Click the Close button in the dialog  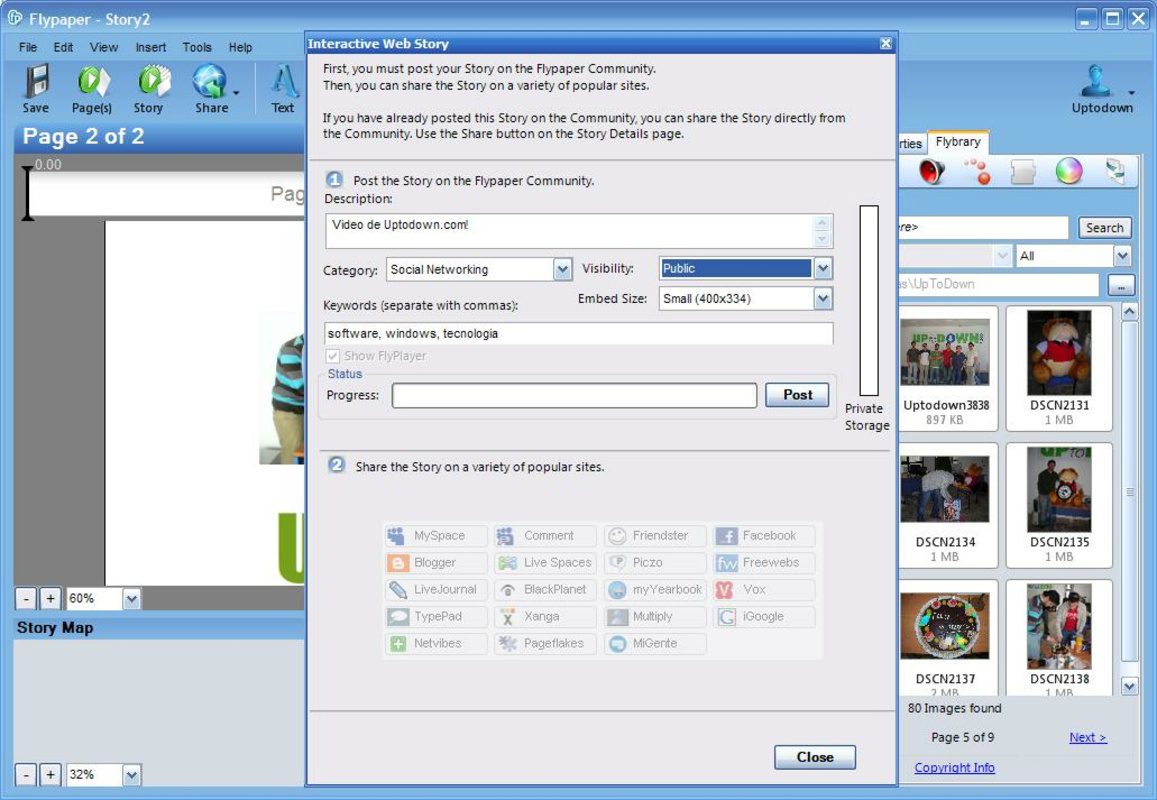coord(815,757)
